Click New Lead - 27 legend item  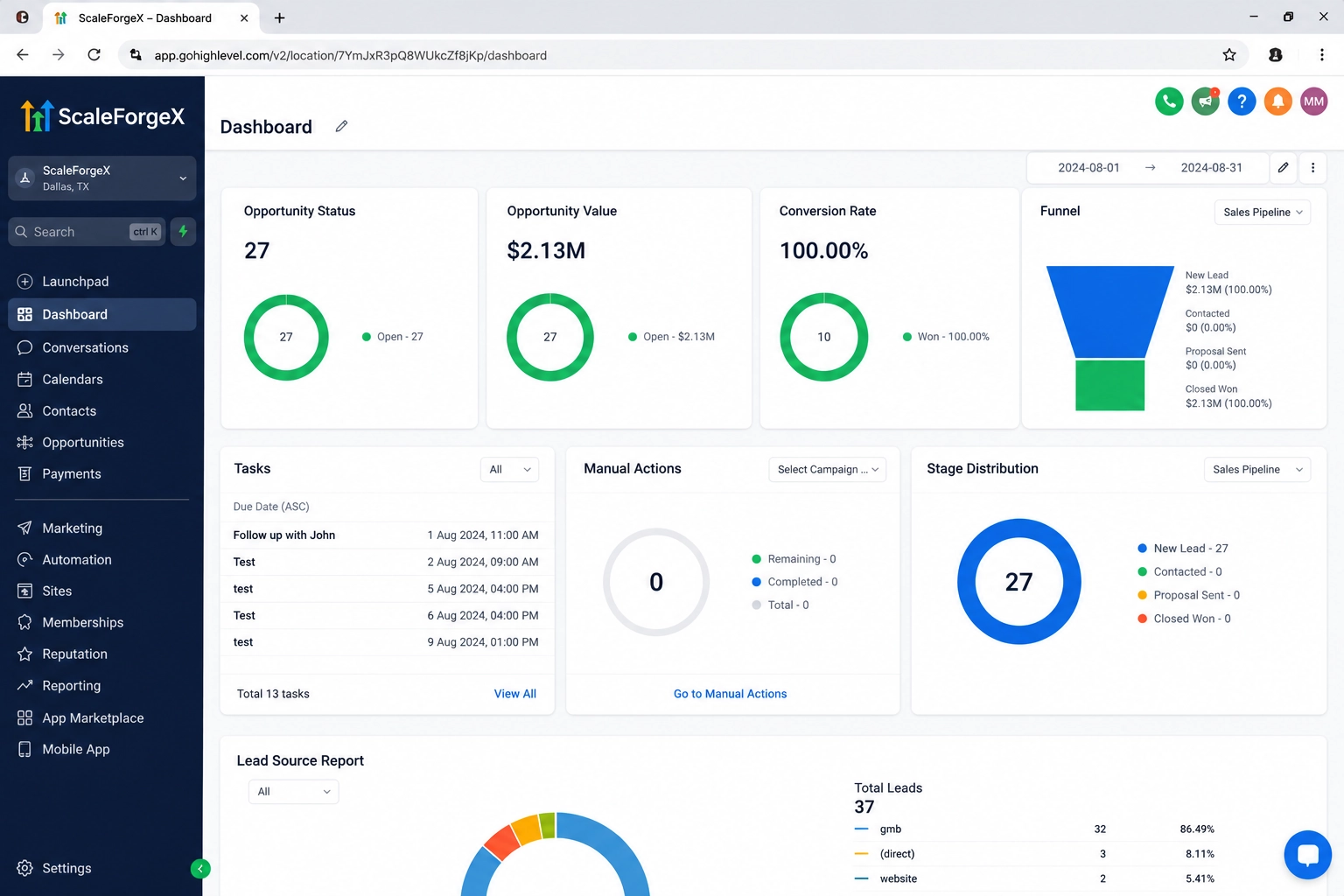(x=1183, y=549)
